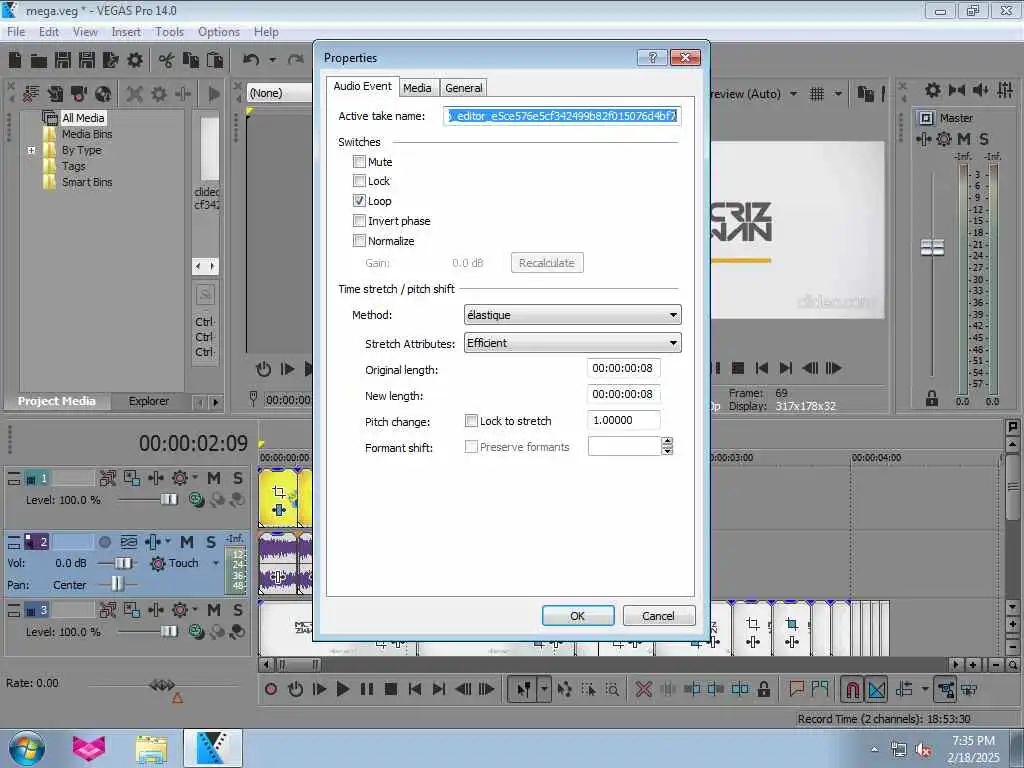The width and height of the screenshot is (1024, 768).
Task: Click the Active take name text field
Action: point(562,116)
